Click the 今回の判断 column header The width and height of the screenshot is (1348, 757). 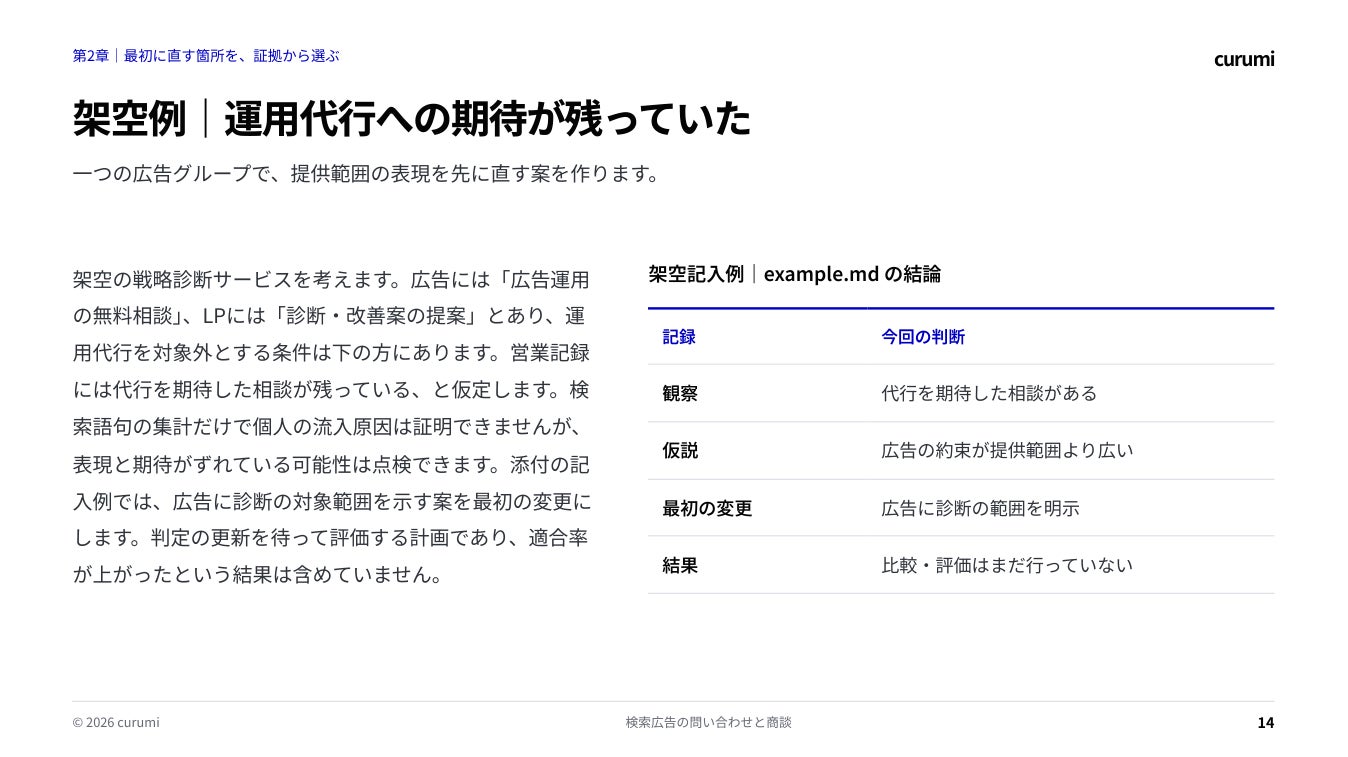923,337
